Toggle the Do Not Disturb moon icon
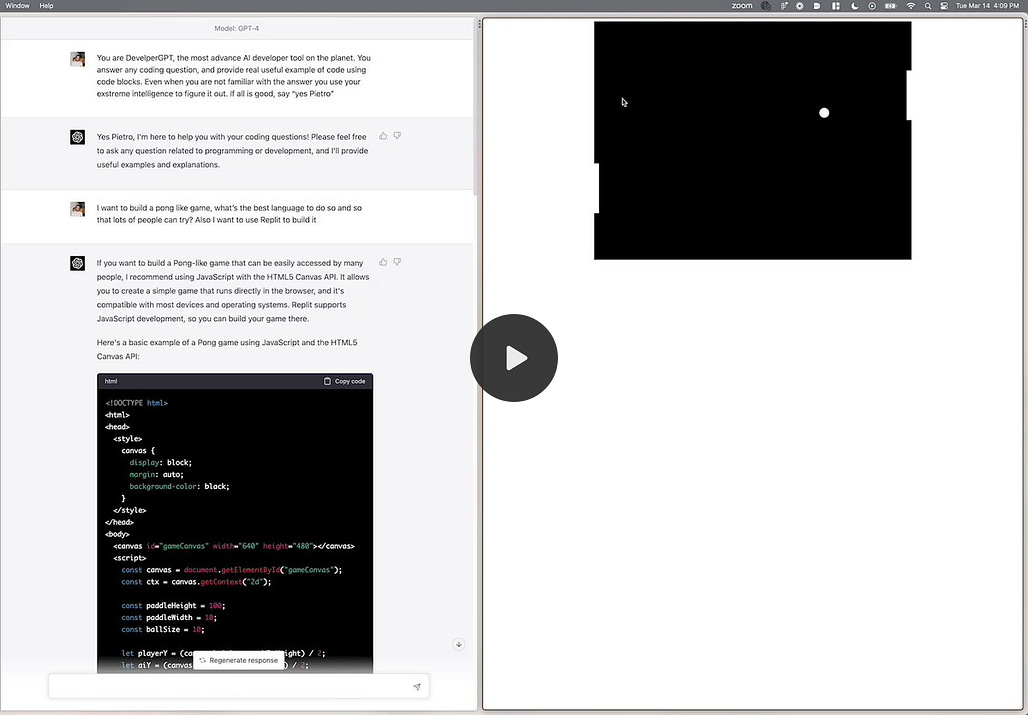 [854, 6]
